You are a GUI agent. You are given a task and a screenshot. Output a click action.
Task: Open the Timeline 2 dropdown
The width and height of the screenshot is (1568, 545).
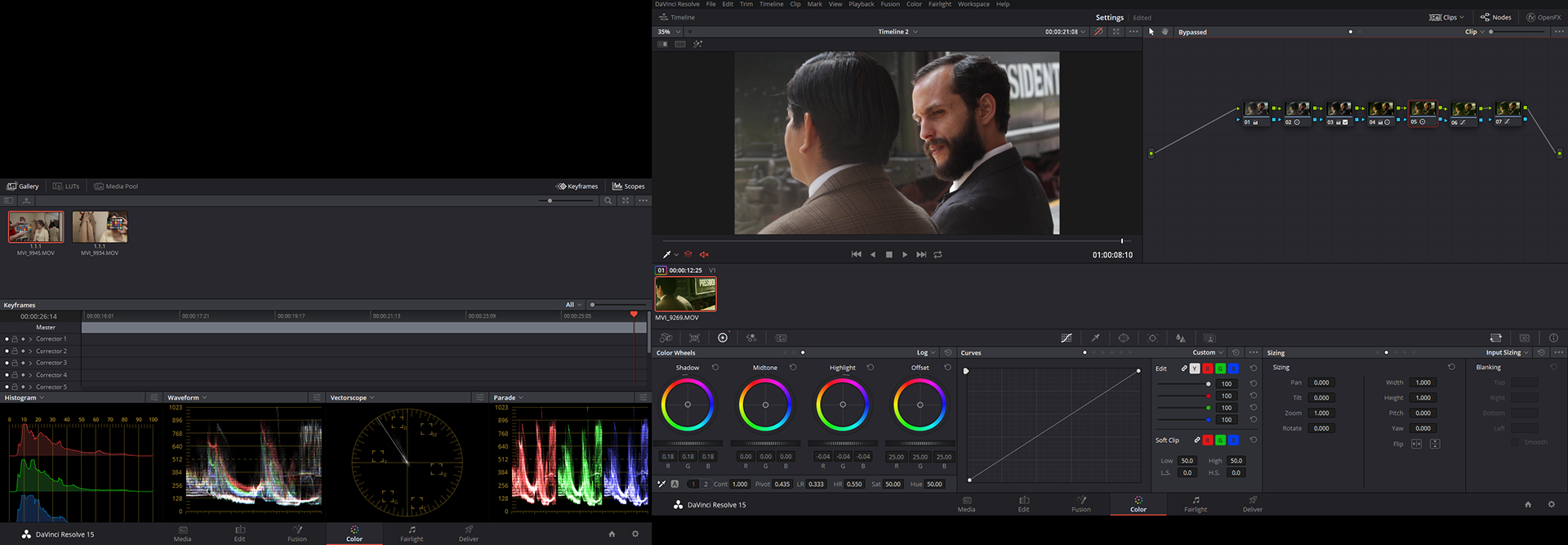coord(898,32)
